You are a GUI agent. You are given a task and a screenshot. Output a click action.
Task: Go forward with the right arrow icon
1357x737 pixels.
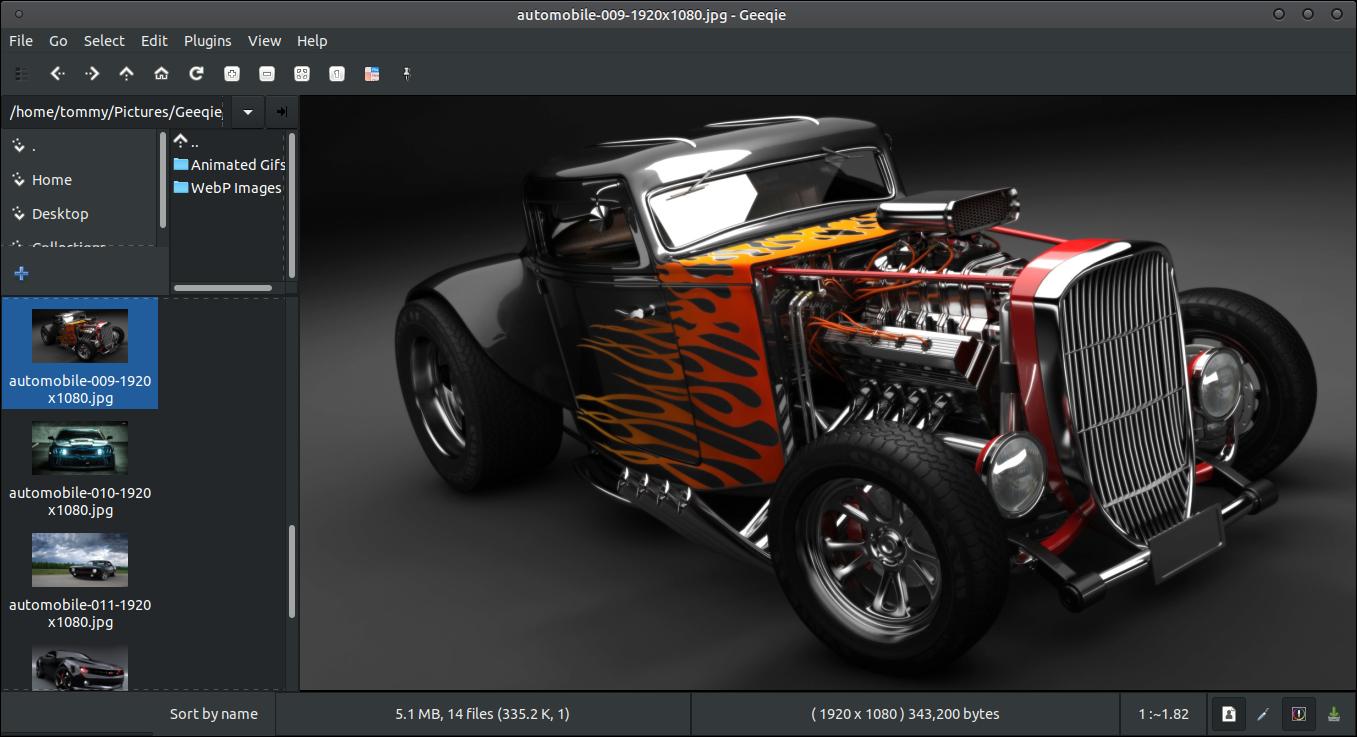(92, 73)
